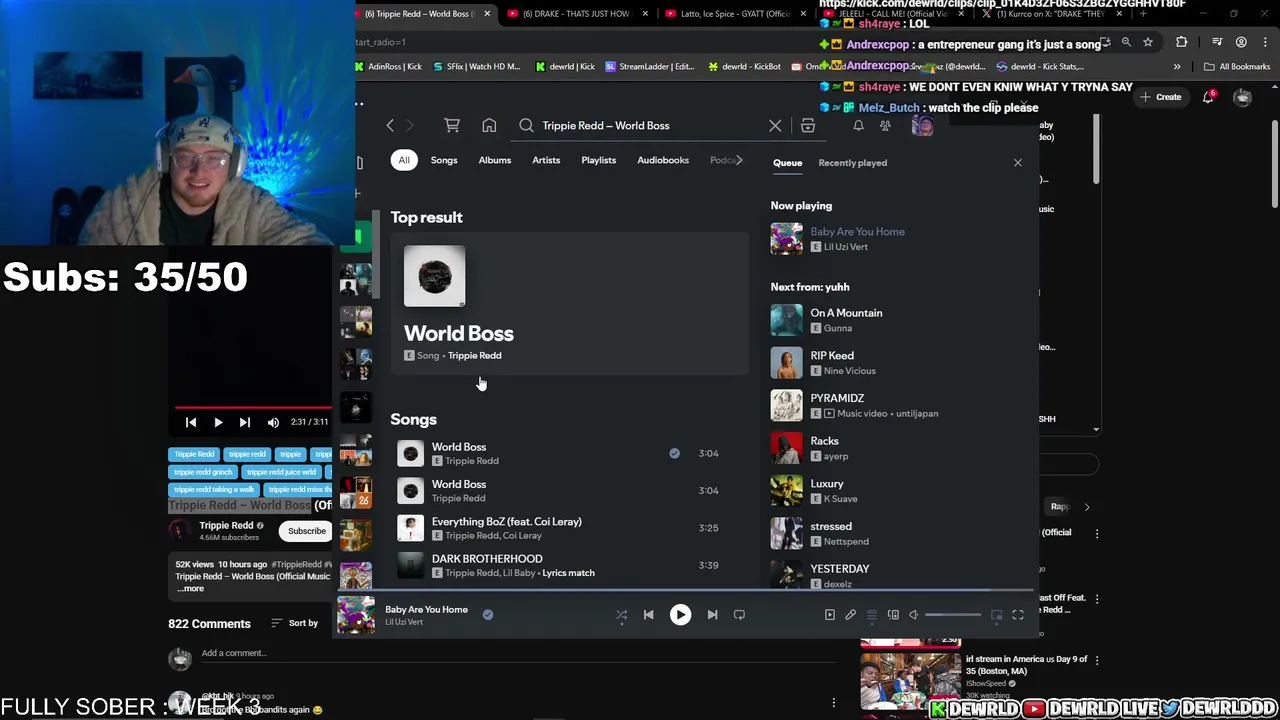The width and height of the screenshot is (1280, 720).
Task: Click the trippie redd grinch tag
Action: pos(203,472)
